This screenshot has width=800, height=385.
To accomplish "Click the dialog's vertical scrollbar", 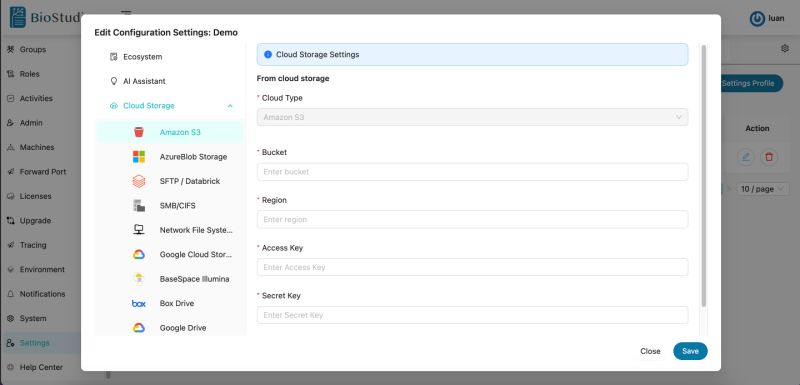I will 704,176.
